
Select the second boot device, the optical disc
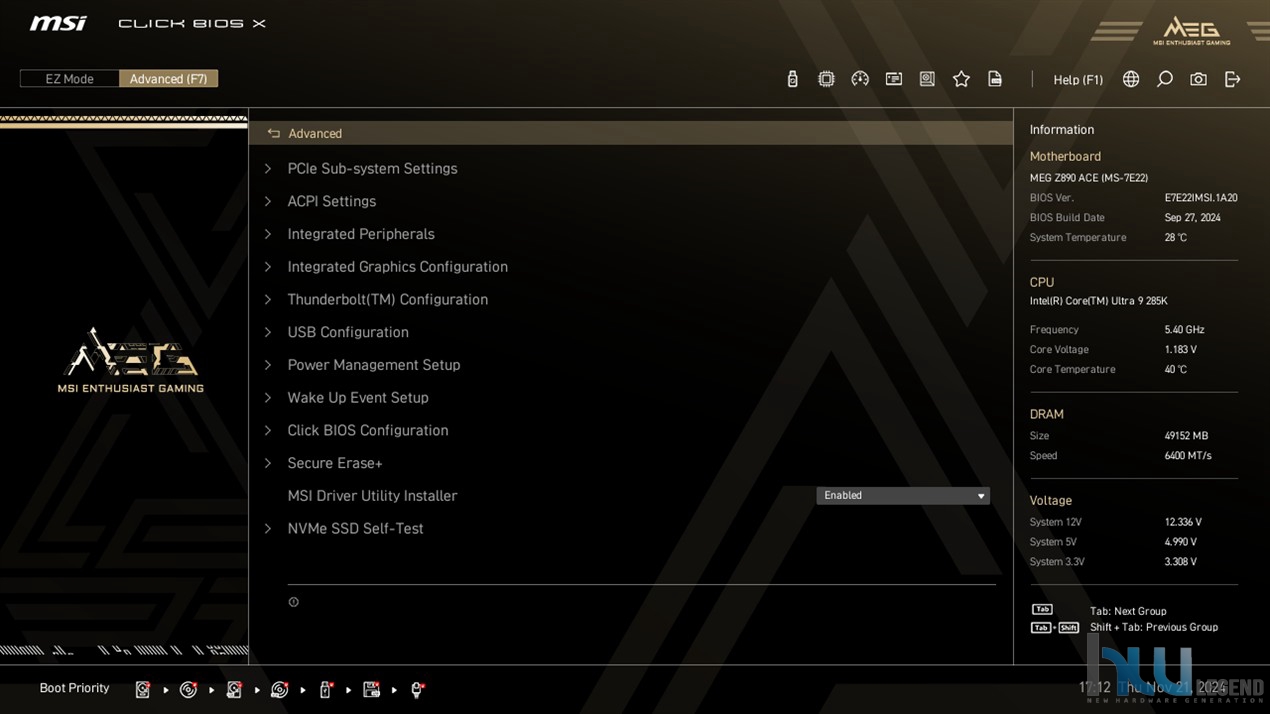click(x=188, y=689)
